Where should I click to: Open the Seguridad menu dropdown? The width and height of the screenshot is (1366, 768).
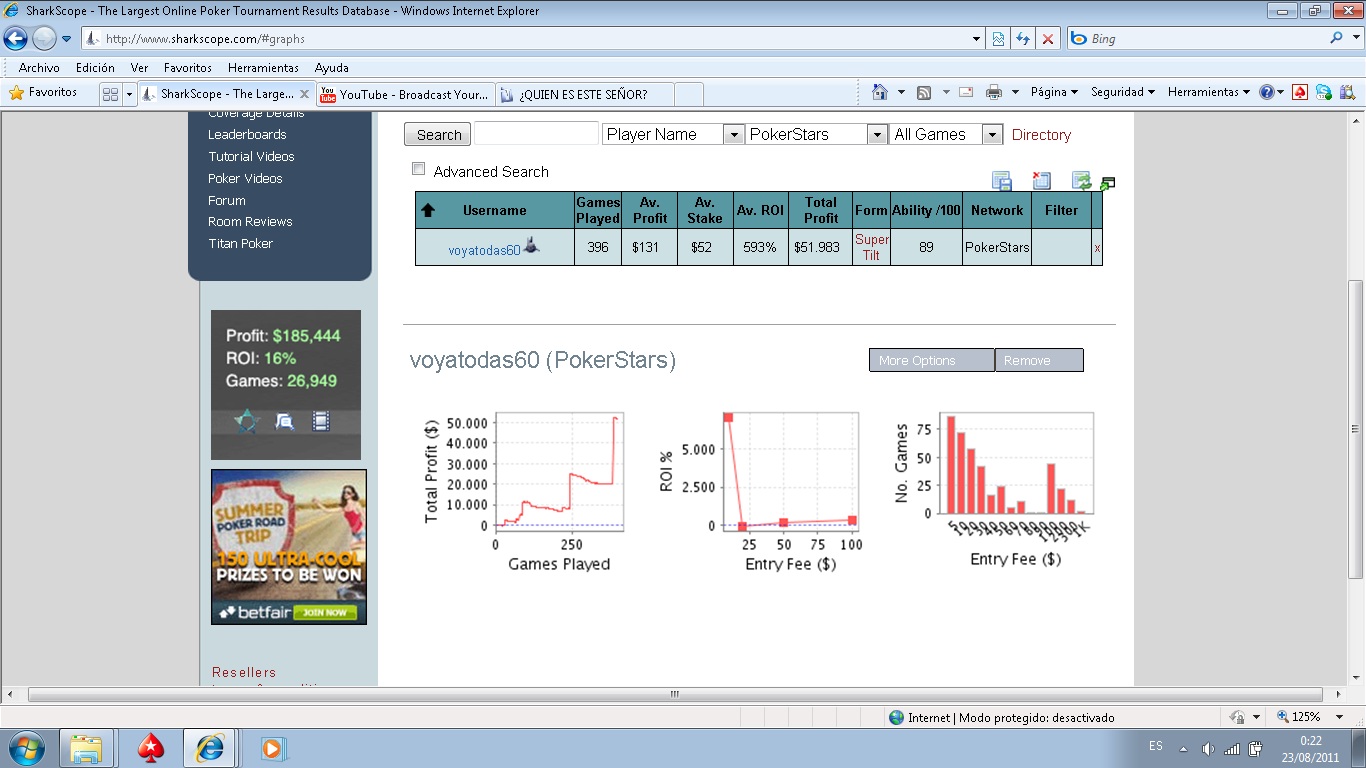tap(1123, 92)
